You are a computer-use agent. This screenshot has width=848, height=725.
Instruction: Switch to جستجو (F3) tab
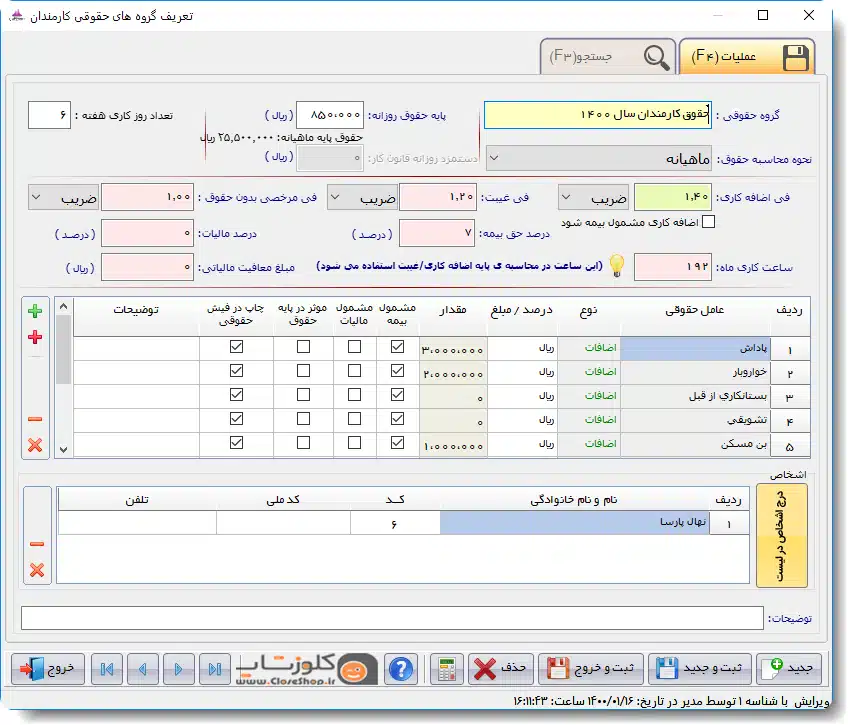coord(608,56)
